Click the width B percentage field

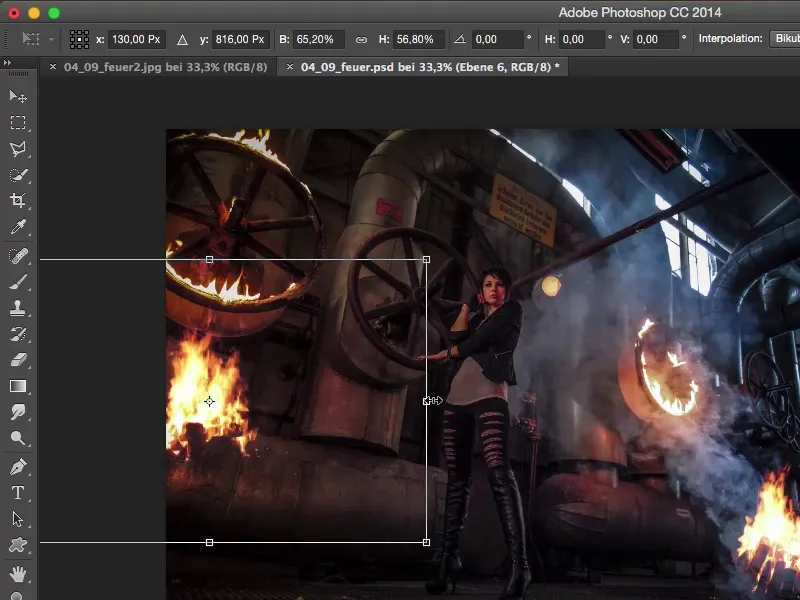pyautogui.click(x=318, y=39)
